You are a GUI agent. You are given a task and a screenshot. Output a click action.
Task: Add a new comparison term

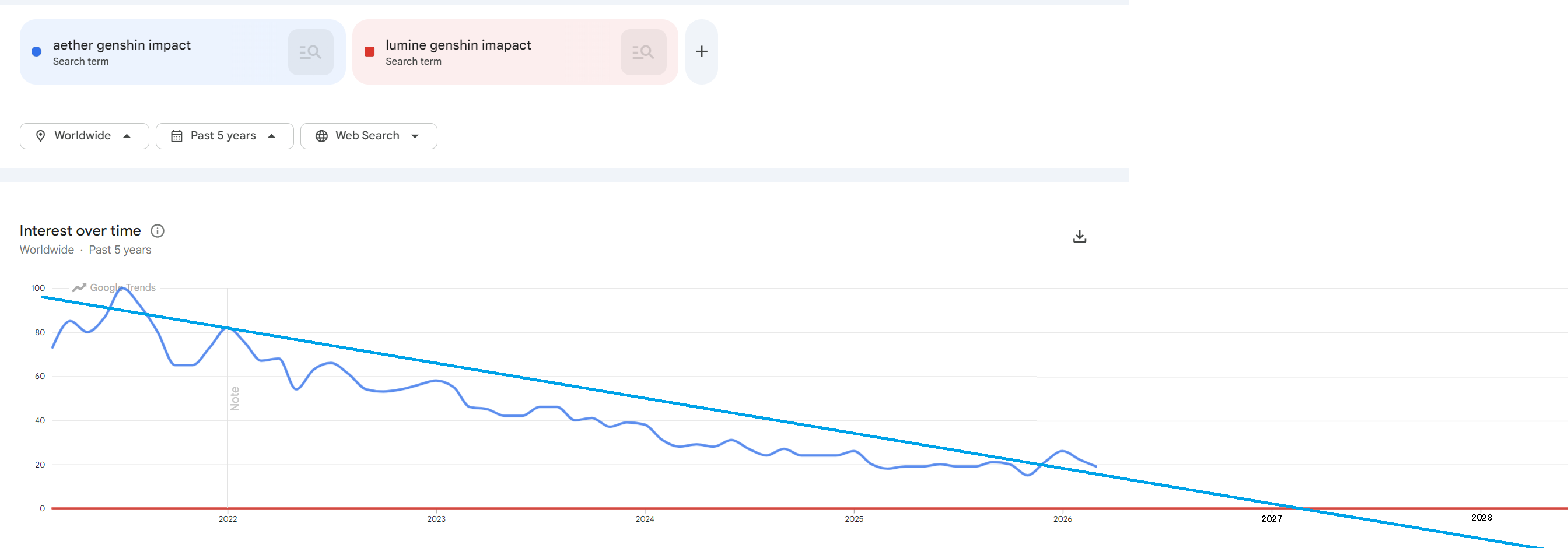(x=701, y=52)
